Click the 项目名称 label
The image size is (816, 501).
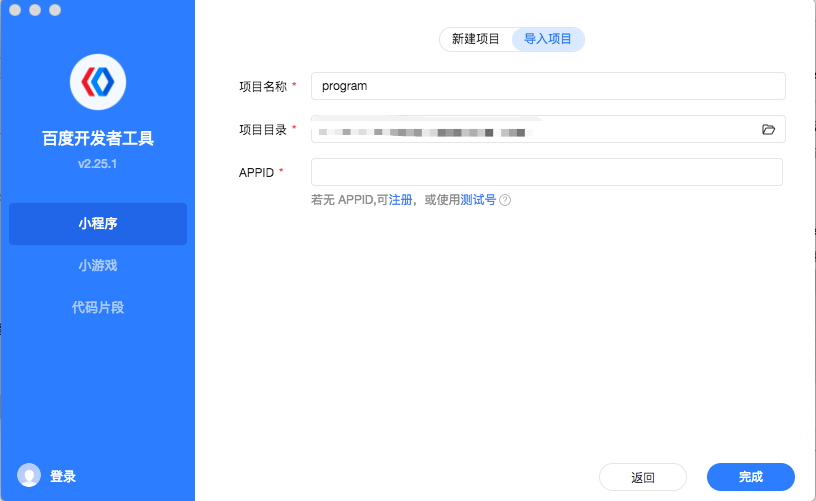pos(263,86)
